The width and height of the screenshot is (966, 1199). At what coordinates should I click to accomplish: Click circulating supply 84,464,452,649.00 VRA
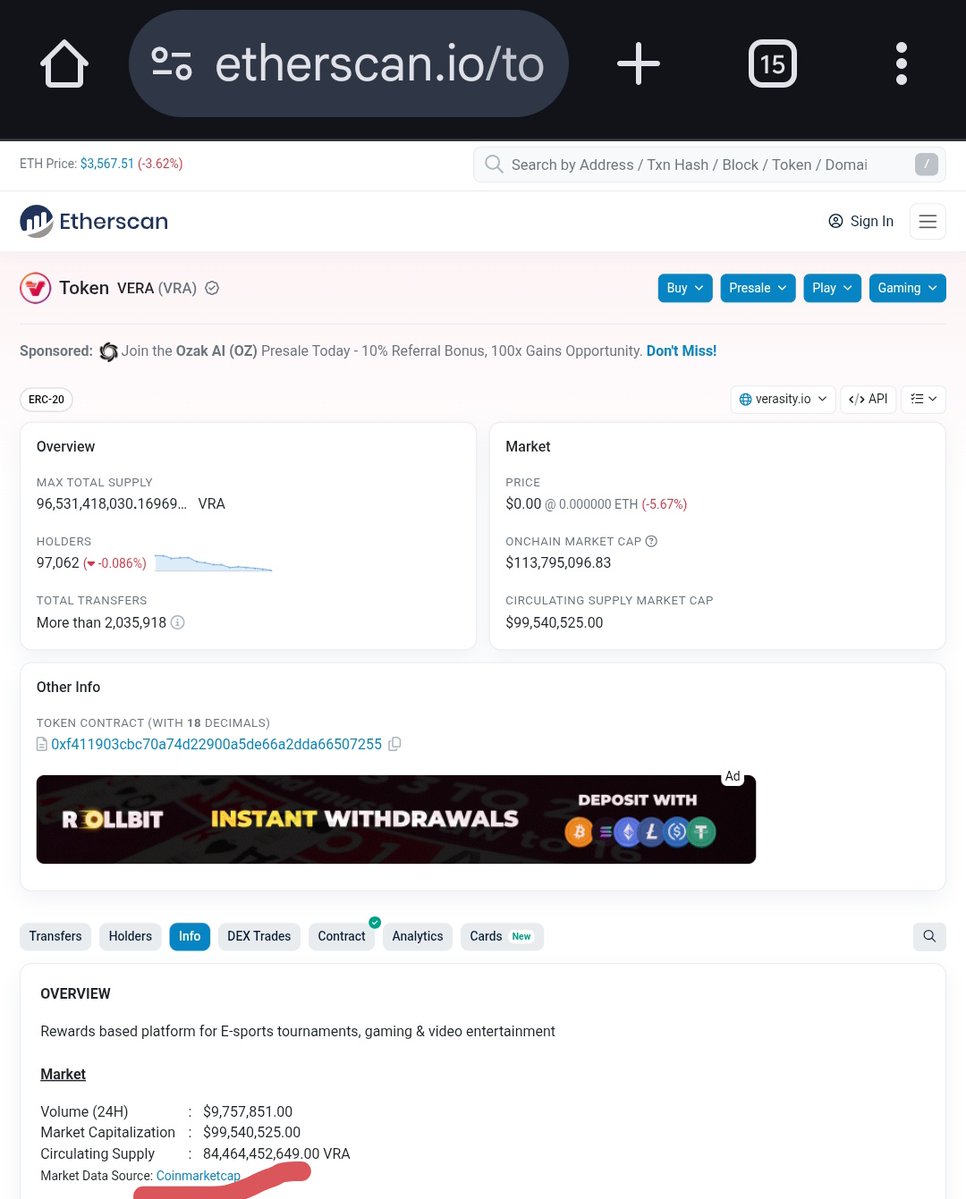click(x=276, y=1154)
